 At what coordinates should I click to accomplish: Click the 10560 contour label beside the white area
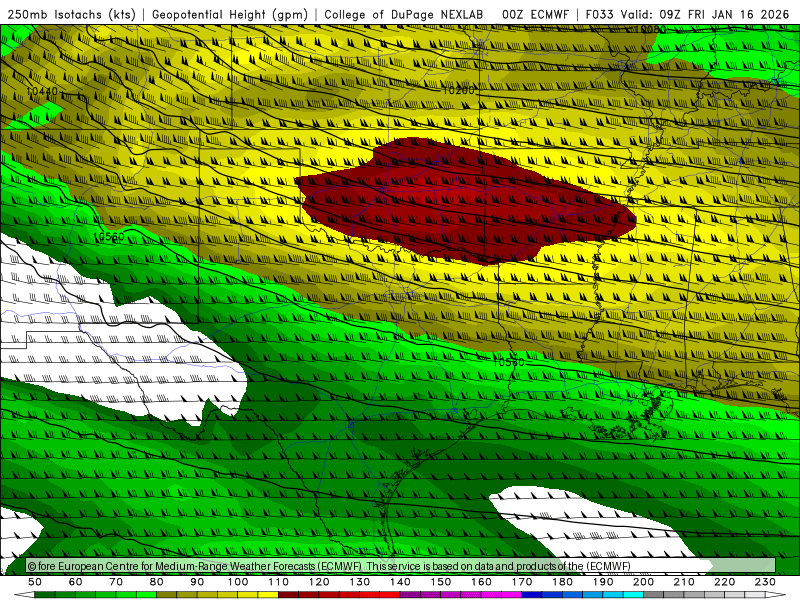[x=109, y=237]
